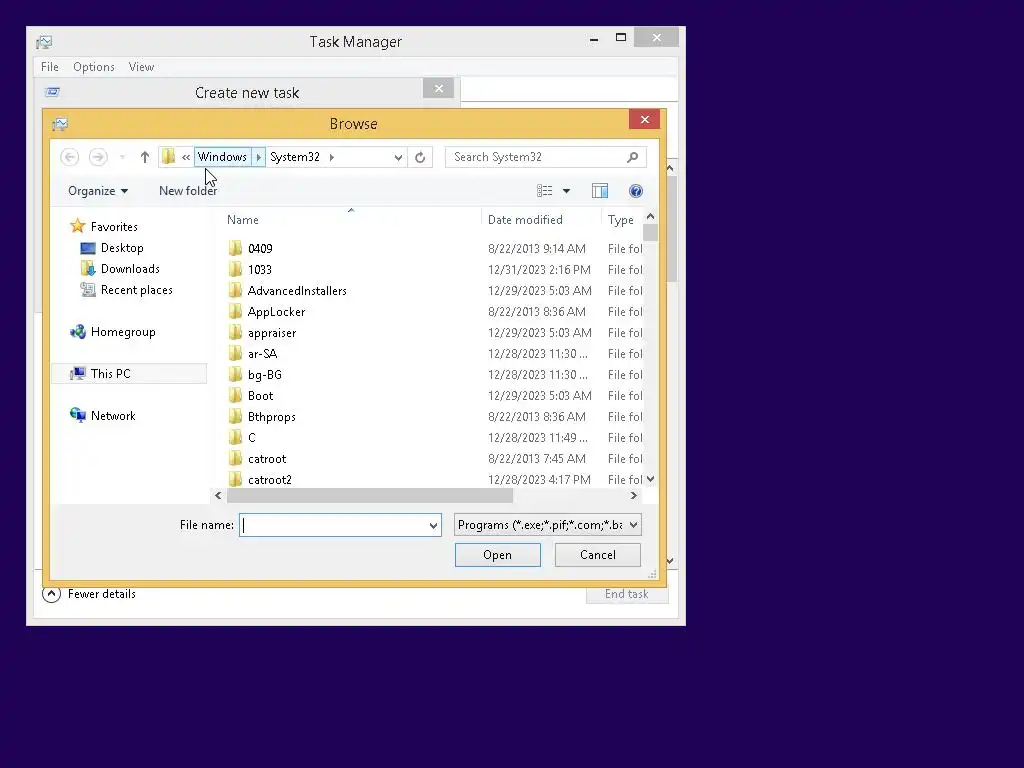Screen dimensions: 1024x768
Task: Sort by Type column header
Action: click(622, 219)
